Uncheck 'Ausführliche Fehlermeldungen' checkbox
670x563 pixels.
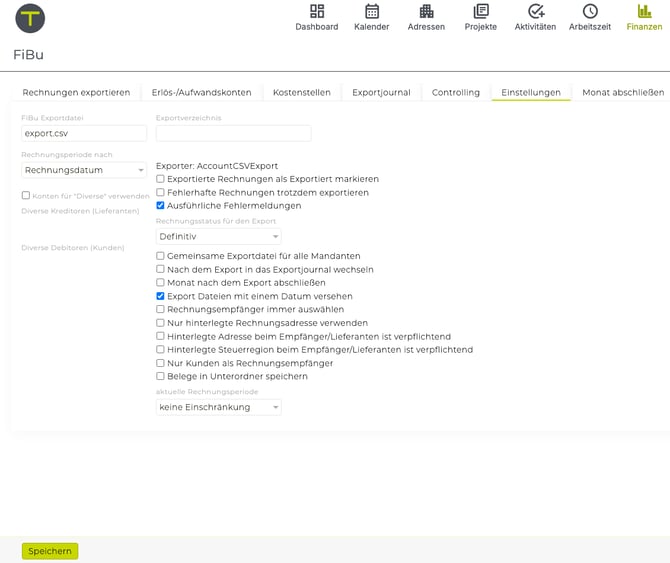coord(161,205)
